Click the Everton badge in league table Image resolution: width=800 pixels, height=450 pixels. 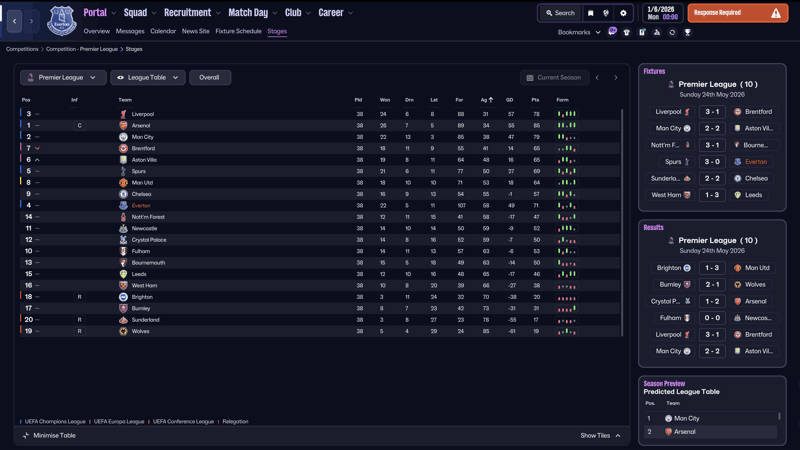(123, 206)
